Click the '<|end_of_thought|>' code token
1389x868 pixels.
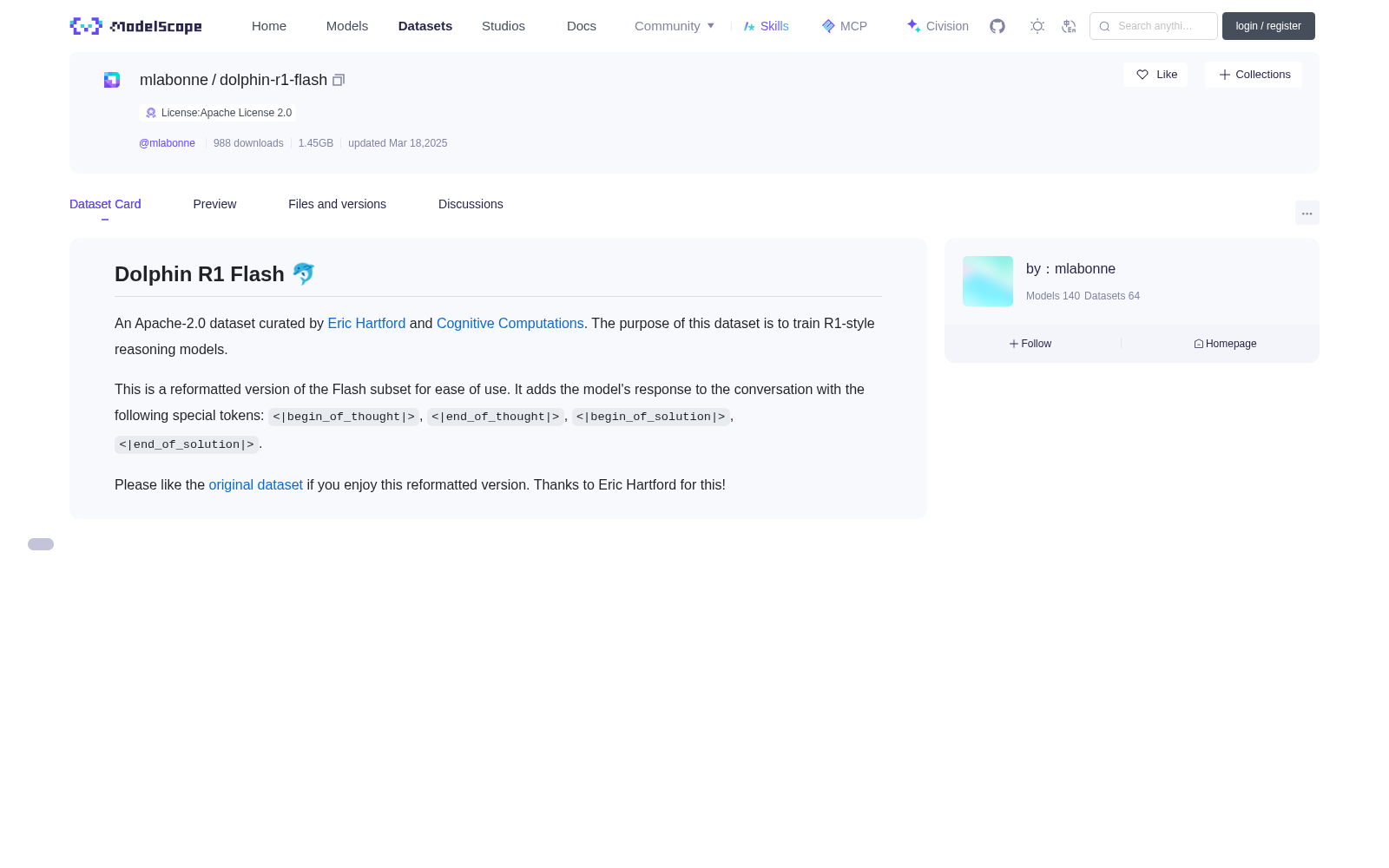click(x=496, y=417)
